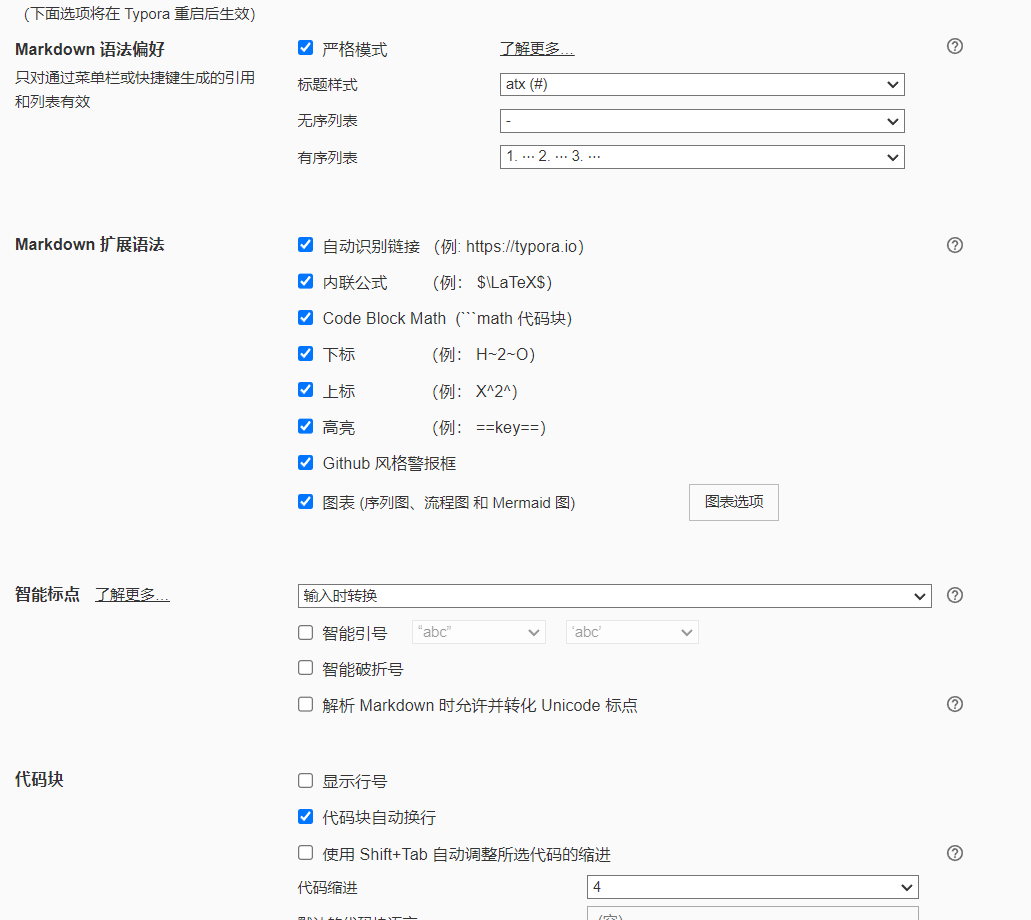Click the 代码缩进 label
The width and height of the screenshot is (1031, 920).
(x=327, y=888)
